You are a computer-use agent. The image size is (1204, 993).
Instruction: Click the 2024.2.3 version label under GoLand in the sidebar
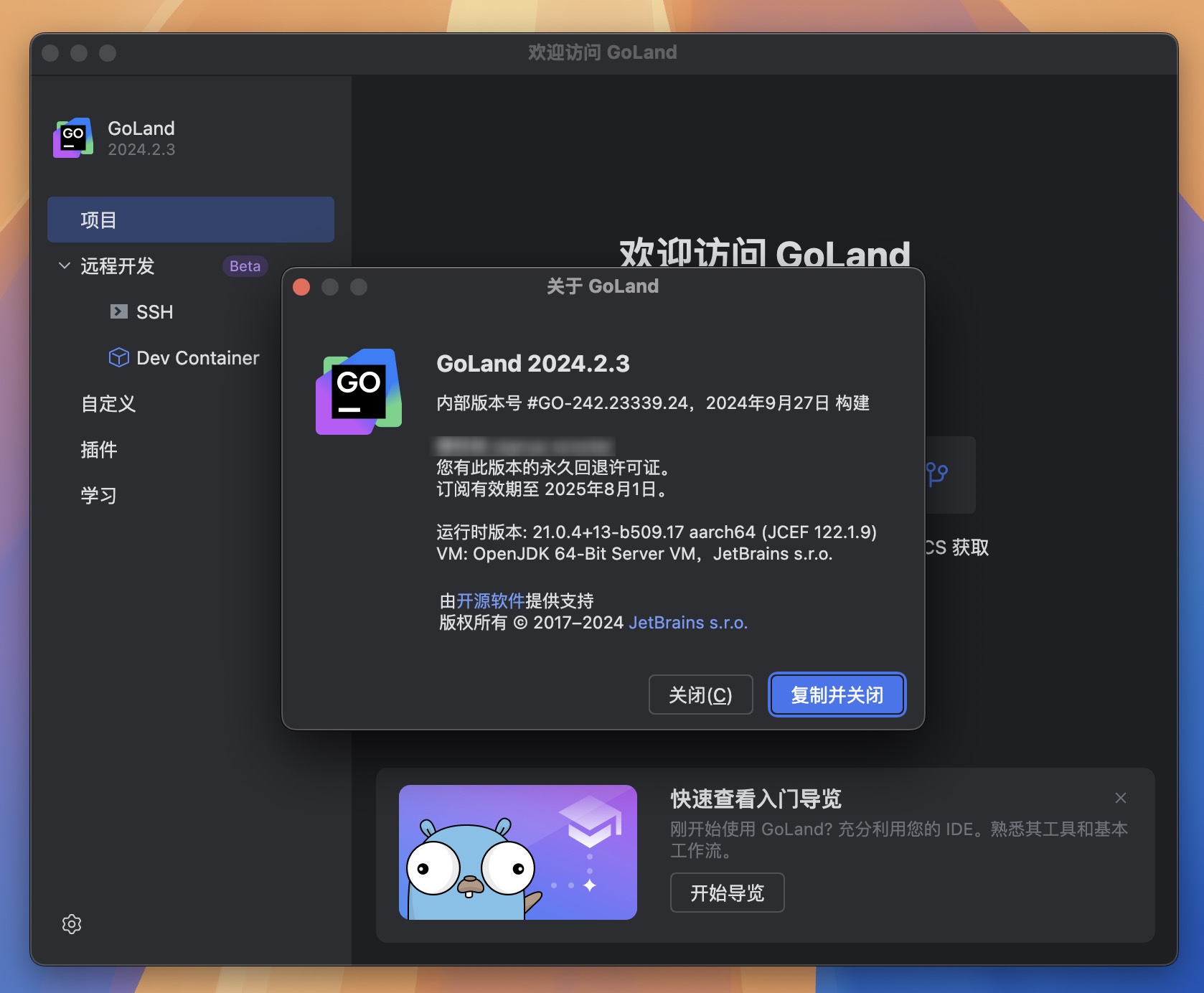(x=141, y=149)
